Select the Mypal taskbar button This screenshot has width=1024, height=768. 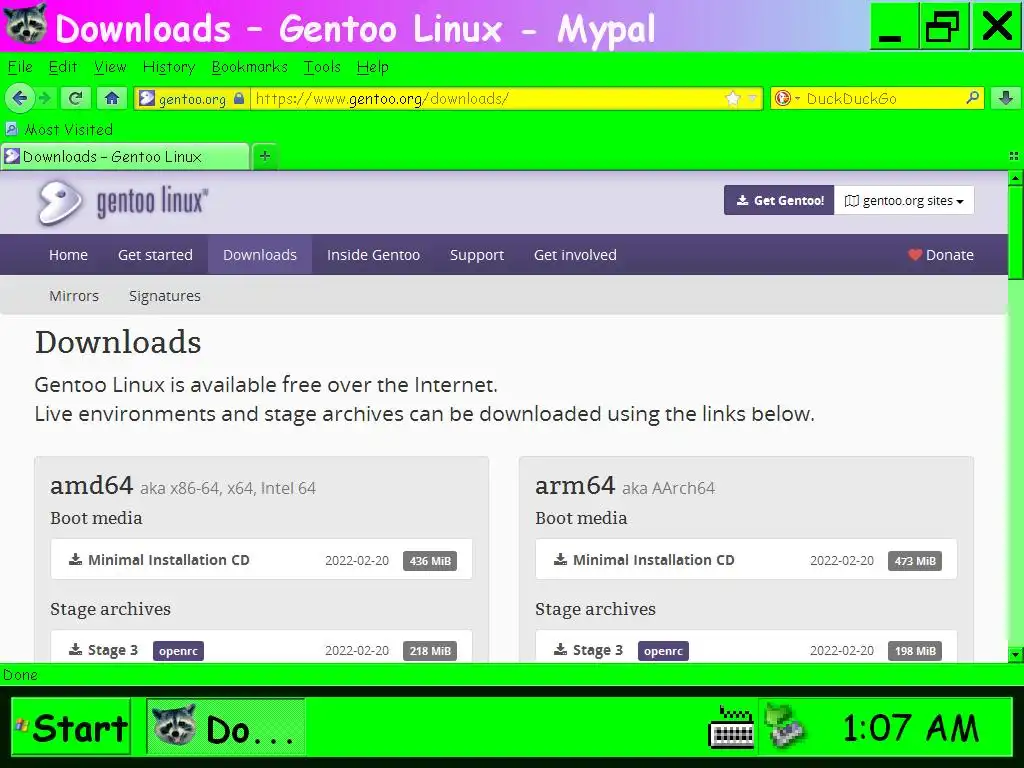pyautogui.click(x=225, y=727)
